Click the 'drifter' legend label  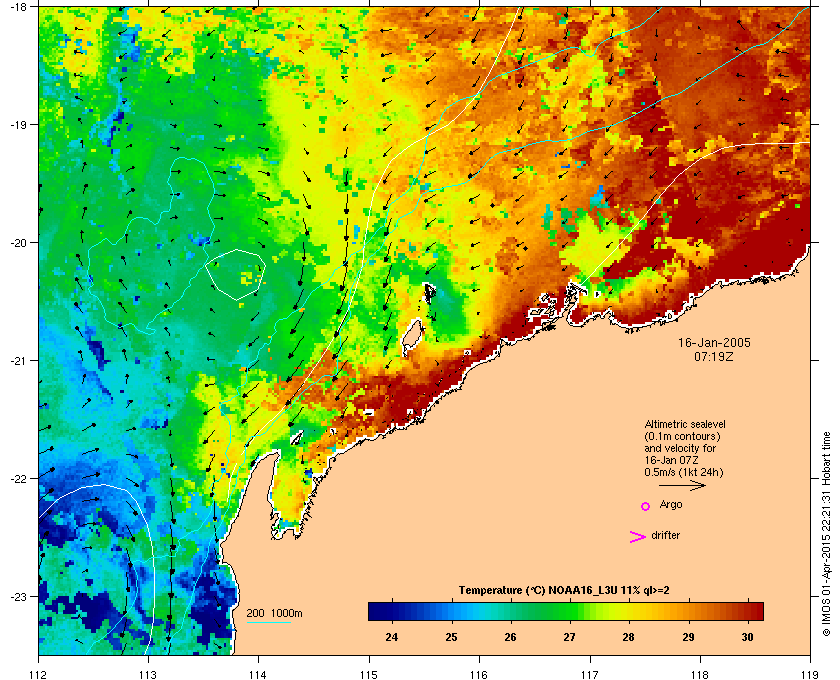coord(665,535)
